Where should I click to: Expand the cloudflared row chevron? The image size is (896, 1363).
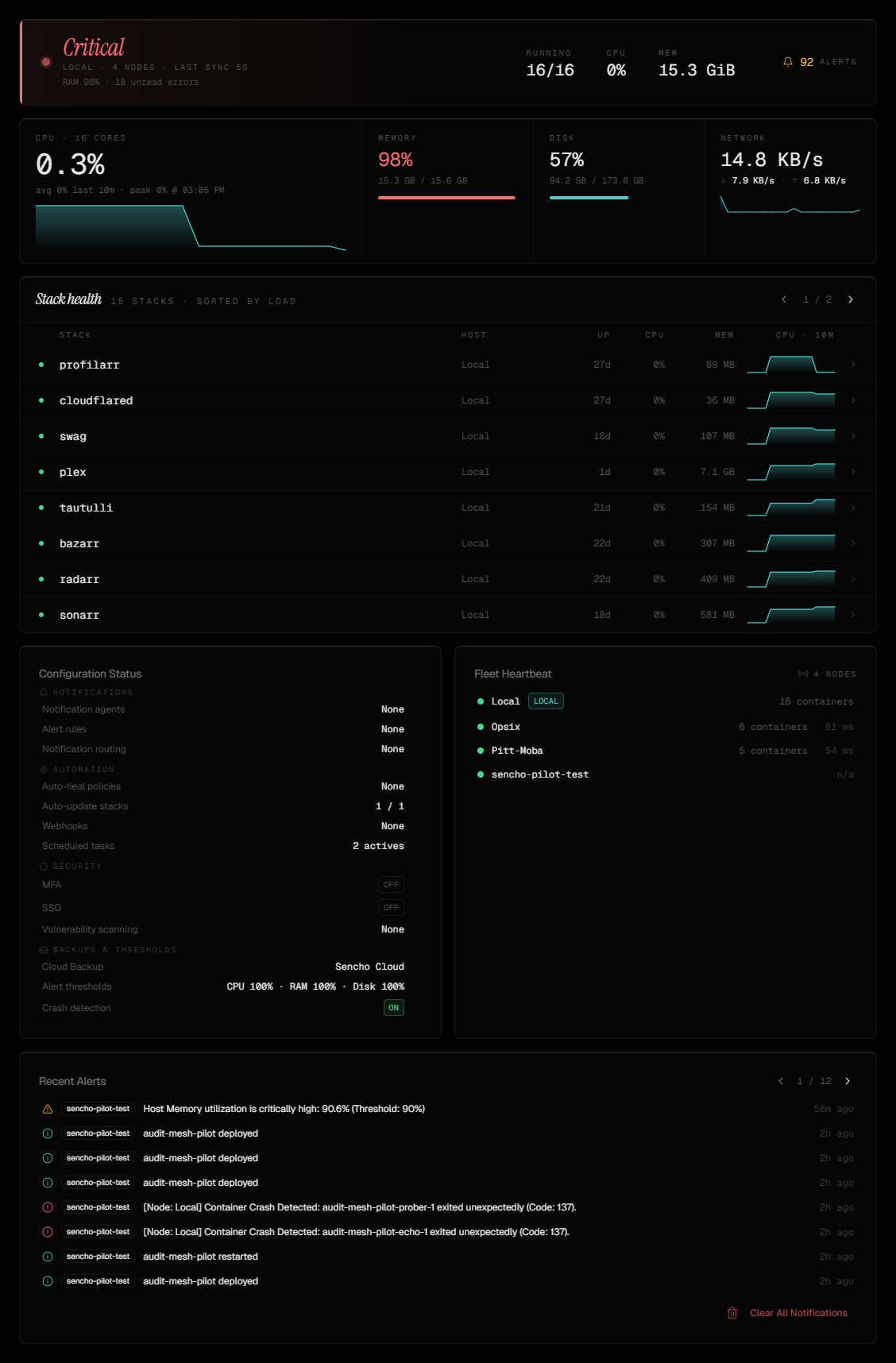click(853, 400)
